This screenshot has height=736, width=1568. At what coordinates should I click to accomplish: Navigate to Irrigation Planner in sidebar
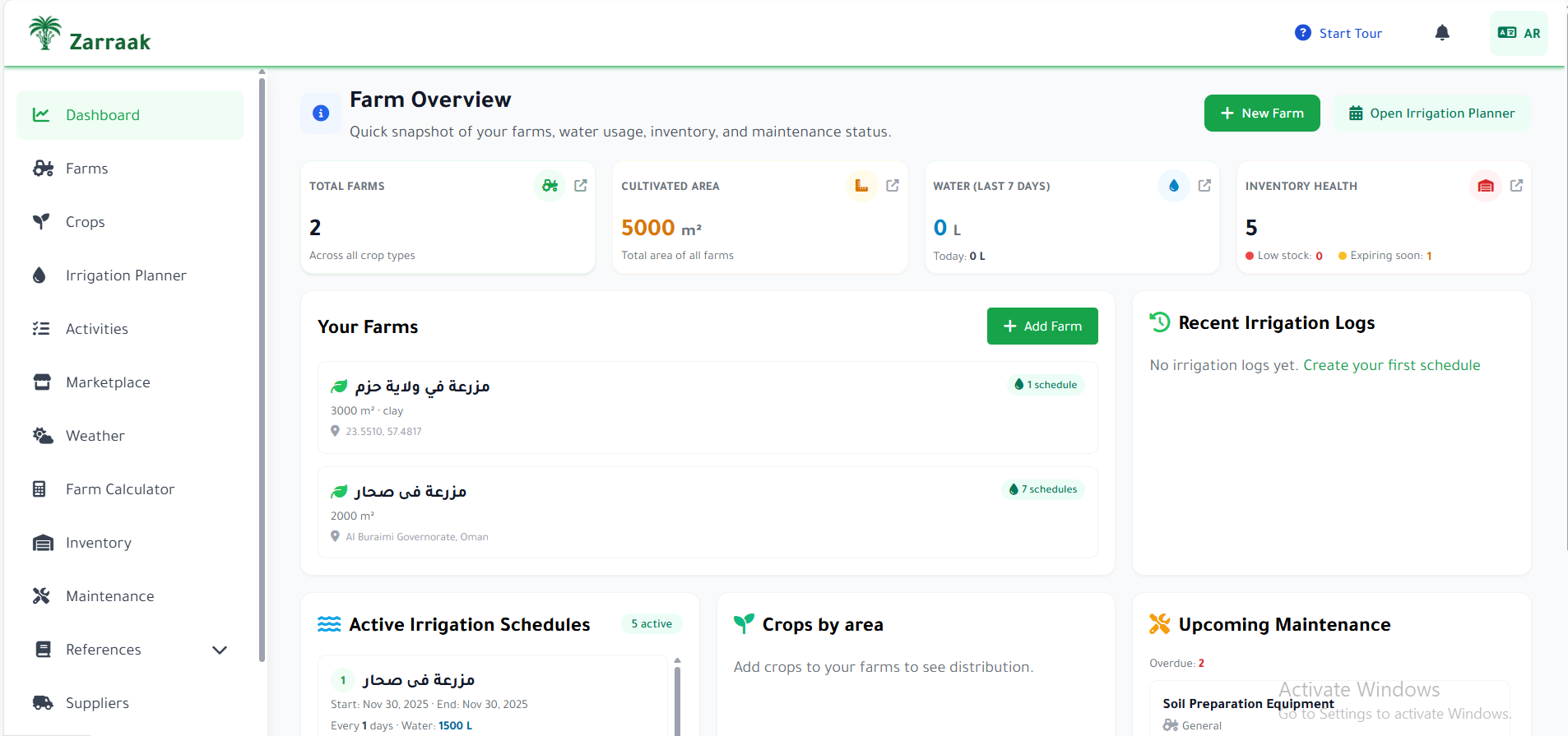131,275
